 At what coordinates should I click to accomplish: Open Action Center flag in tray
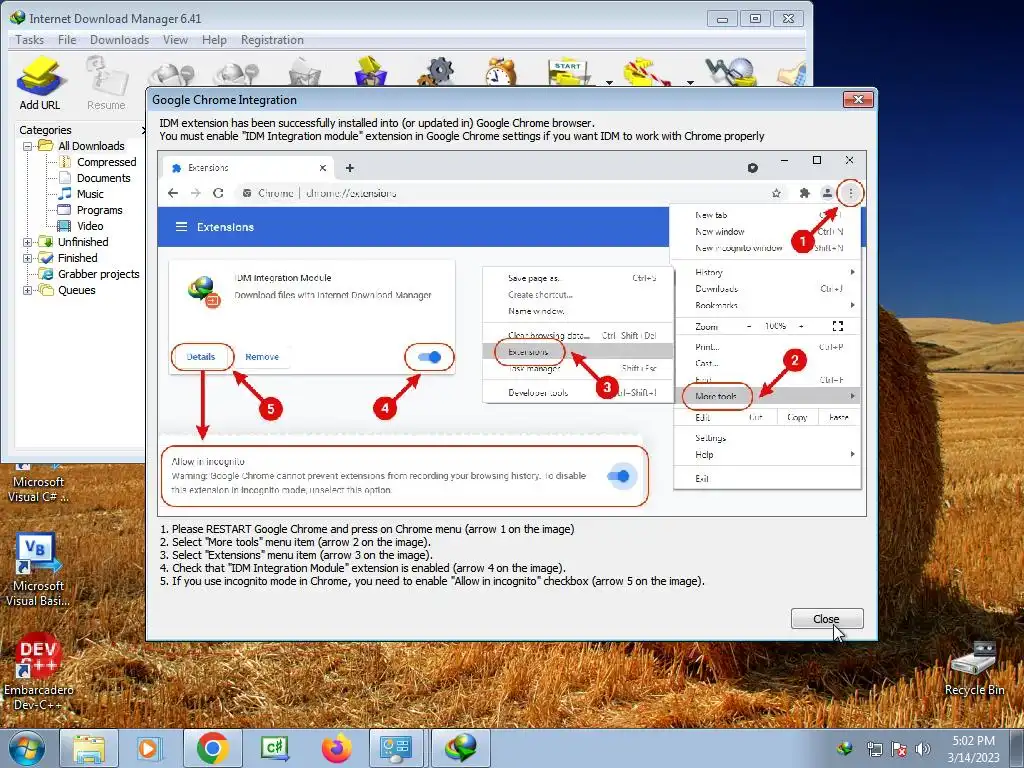click(899, 749)
